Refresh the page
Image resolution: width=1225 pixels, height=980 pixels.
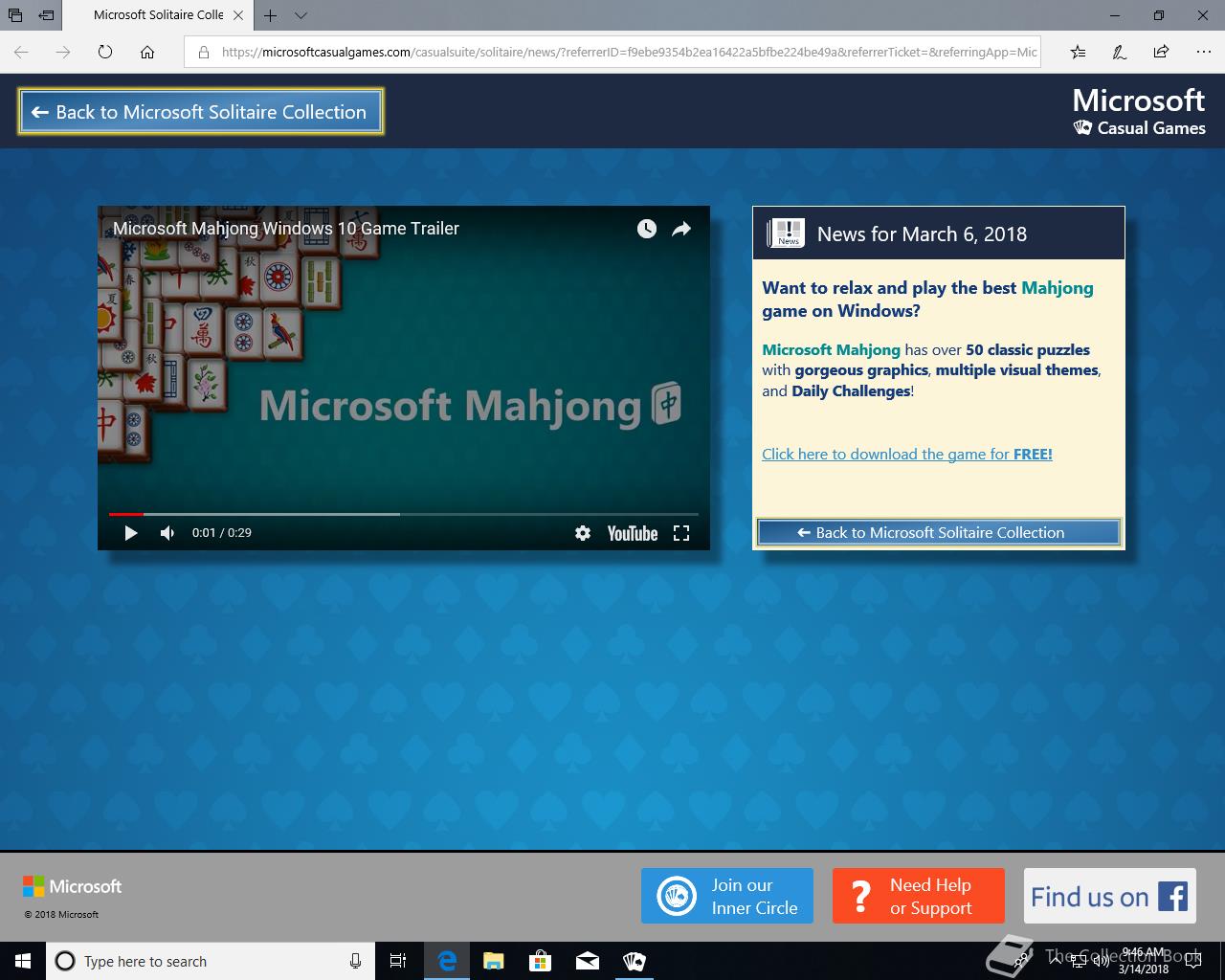point(105,52)
